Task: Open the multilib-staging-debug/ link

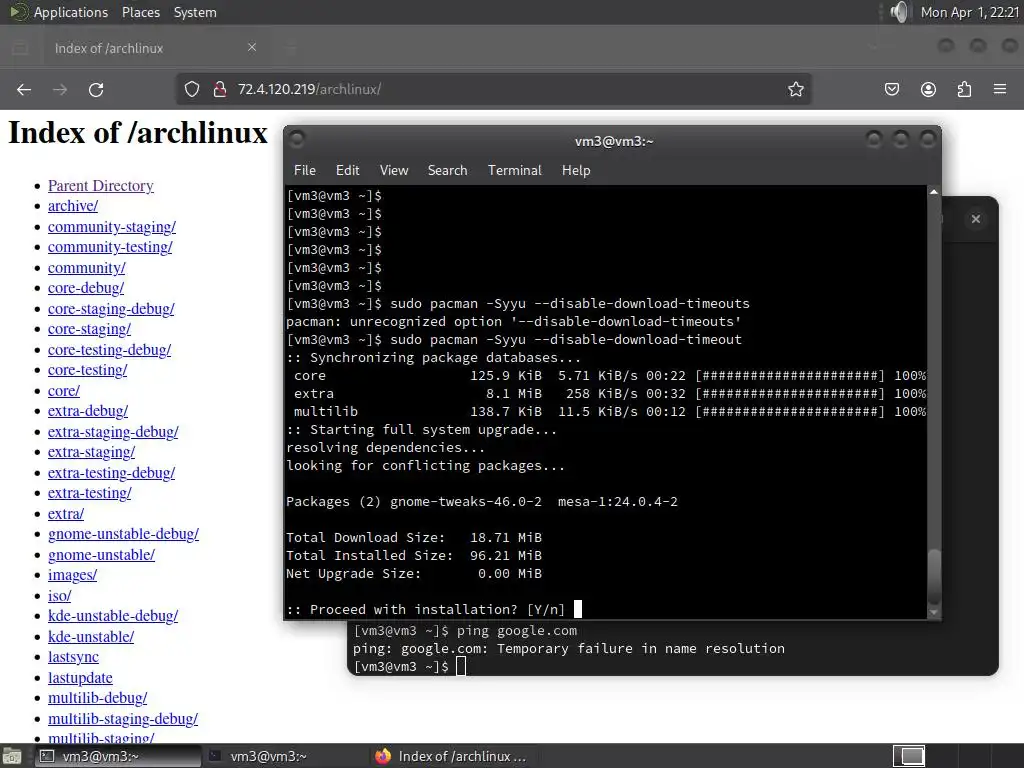Action: 123,720
